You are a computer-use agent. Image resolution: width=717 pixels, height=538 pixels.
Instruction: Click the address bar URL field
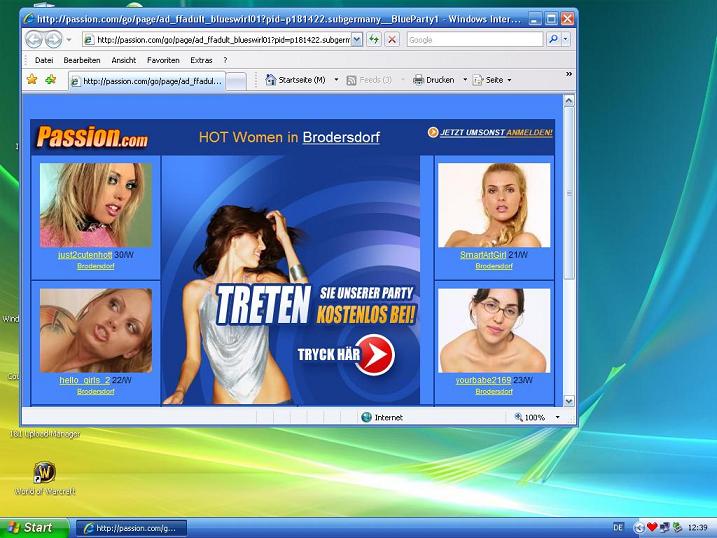[x=217, y=40]
